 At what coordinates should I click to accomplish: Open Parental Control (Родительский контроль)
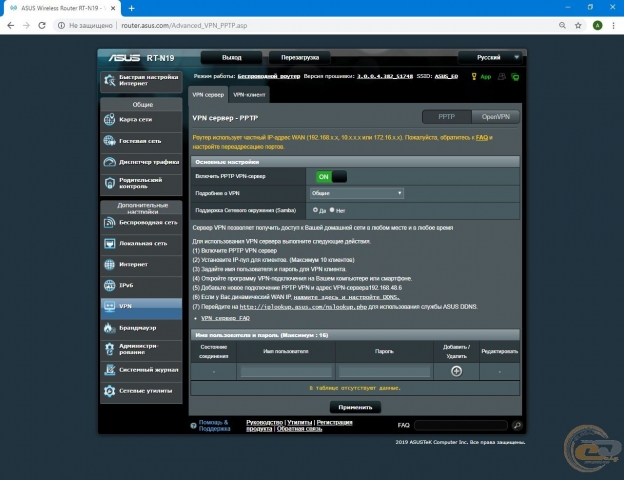(x=141, y=183)
